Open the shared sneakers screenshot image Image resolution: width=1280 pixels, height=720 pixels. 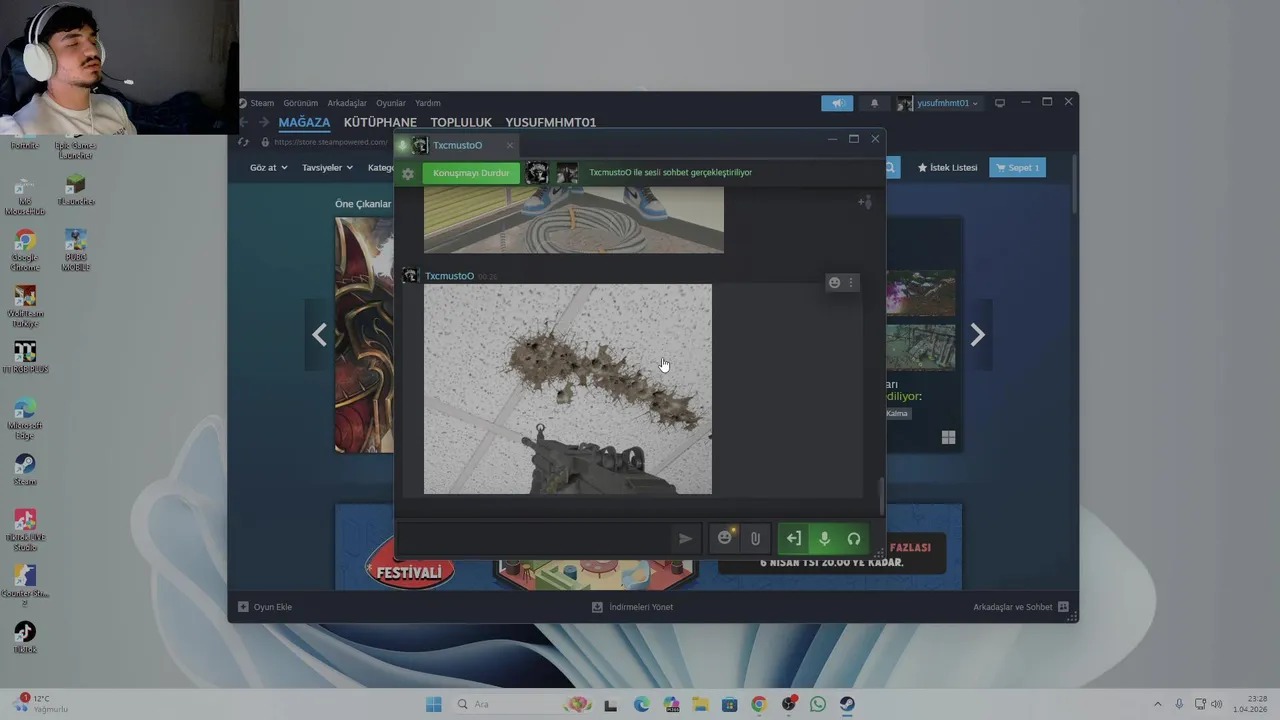click(x=573, y=220)
